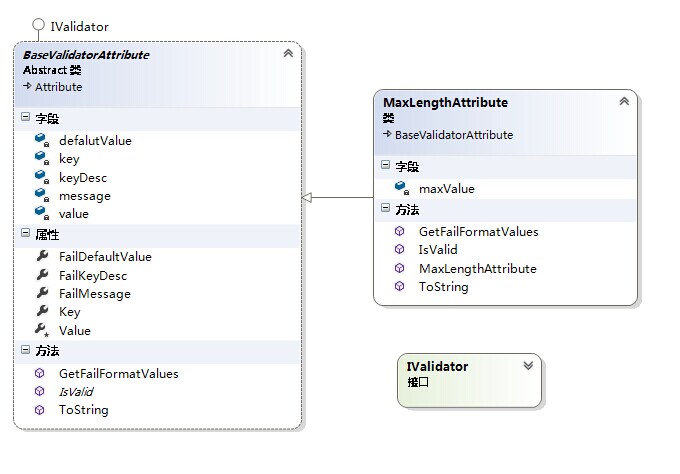Screen dimensions: 680x474
Task: Select the keyDesc field name
Action: tap(83, 178)
